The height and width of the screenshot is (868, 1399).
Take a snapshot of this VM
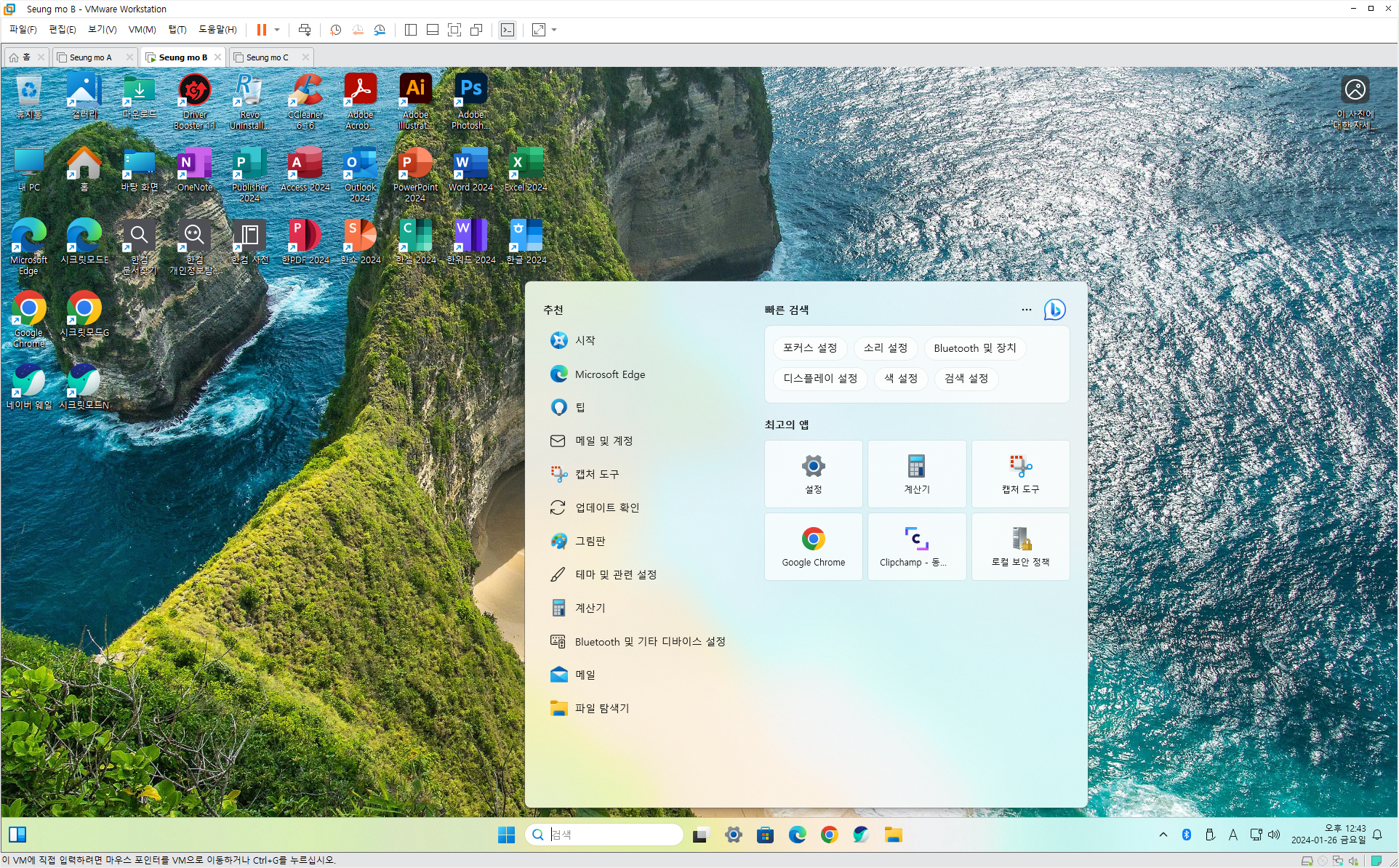pyautogui.click(x=335, y=30)
